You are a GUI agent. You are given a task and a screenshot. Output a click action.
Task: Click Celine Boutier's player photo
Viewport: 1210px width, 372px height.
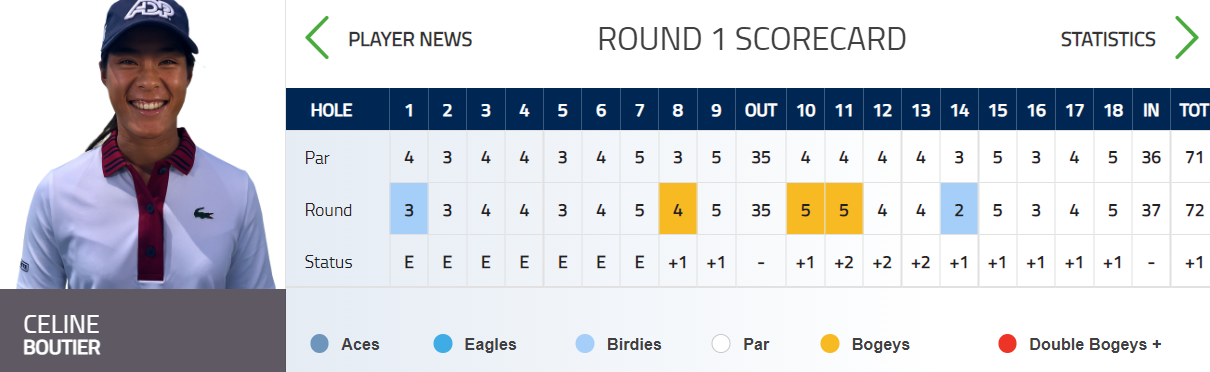[142, 145]
